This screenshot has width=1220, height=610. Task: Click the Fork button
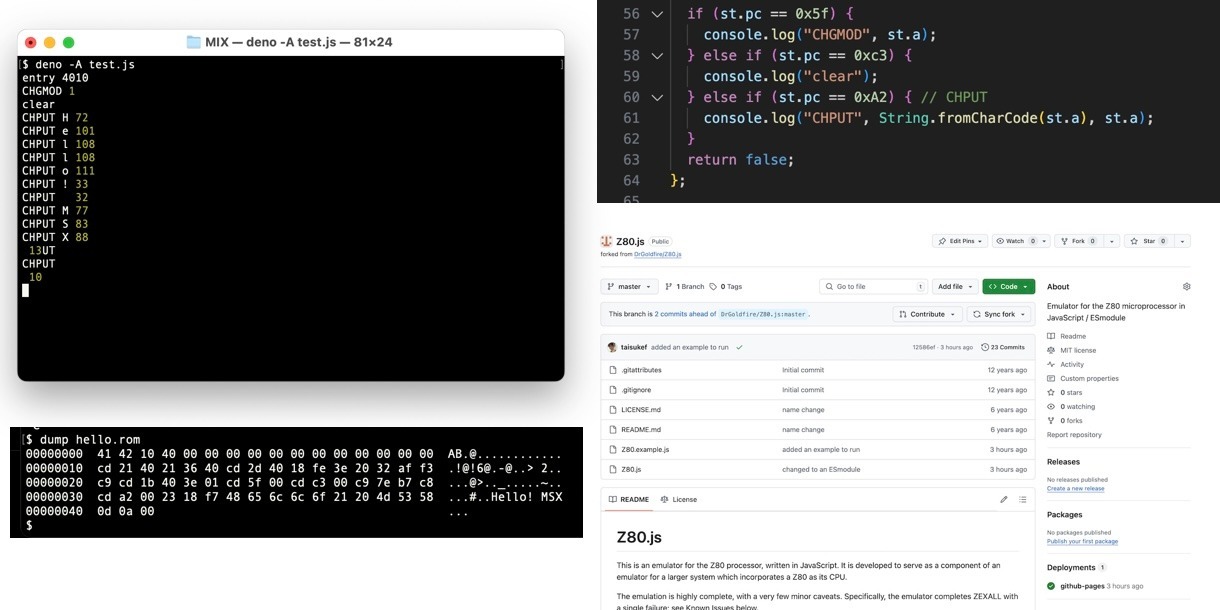(x=1079, y=241)
